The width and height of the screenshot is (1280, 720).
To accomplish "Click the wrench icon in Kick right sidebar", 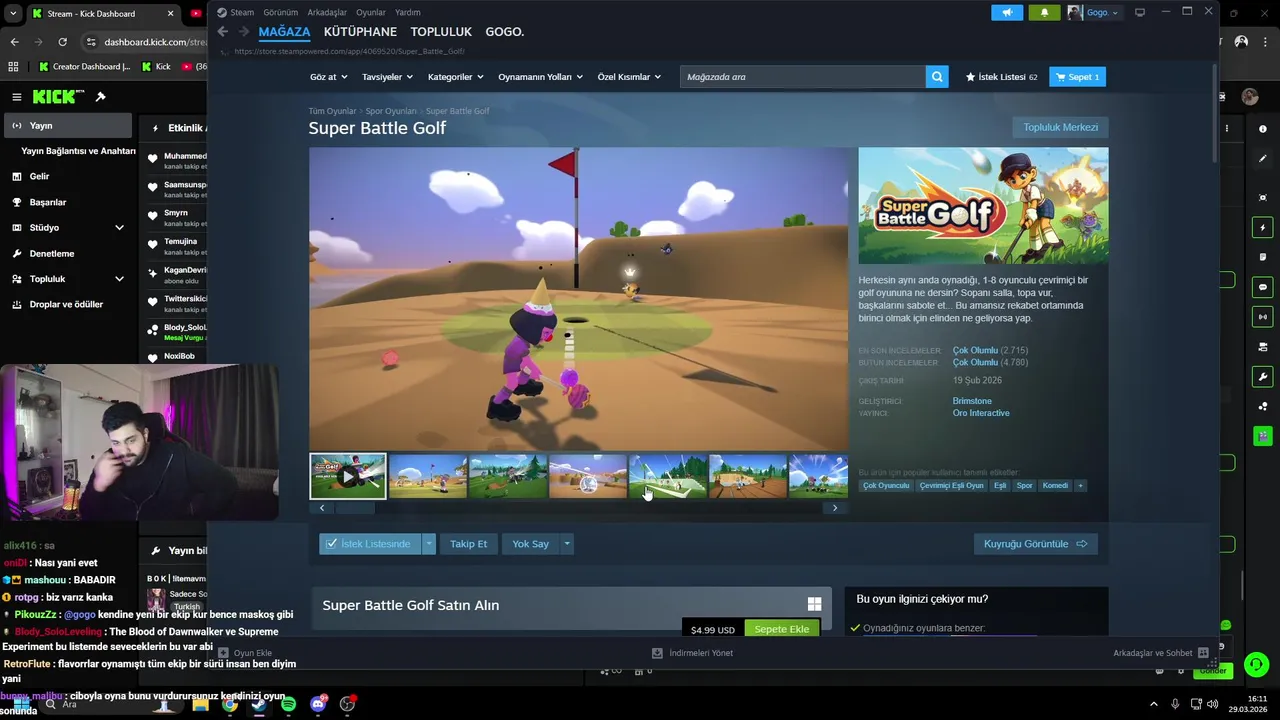I will [1263, 377].
